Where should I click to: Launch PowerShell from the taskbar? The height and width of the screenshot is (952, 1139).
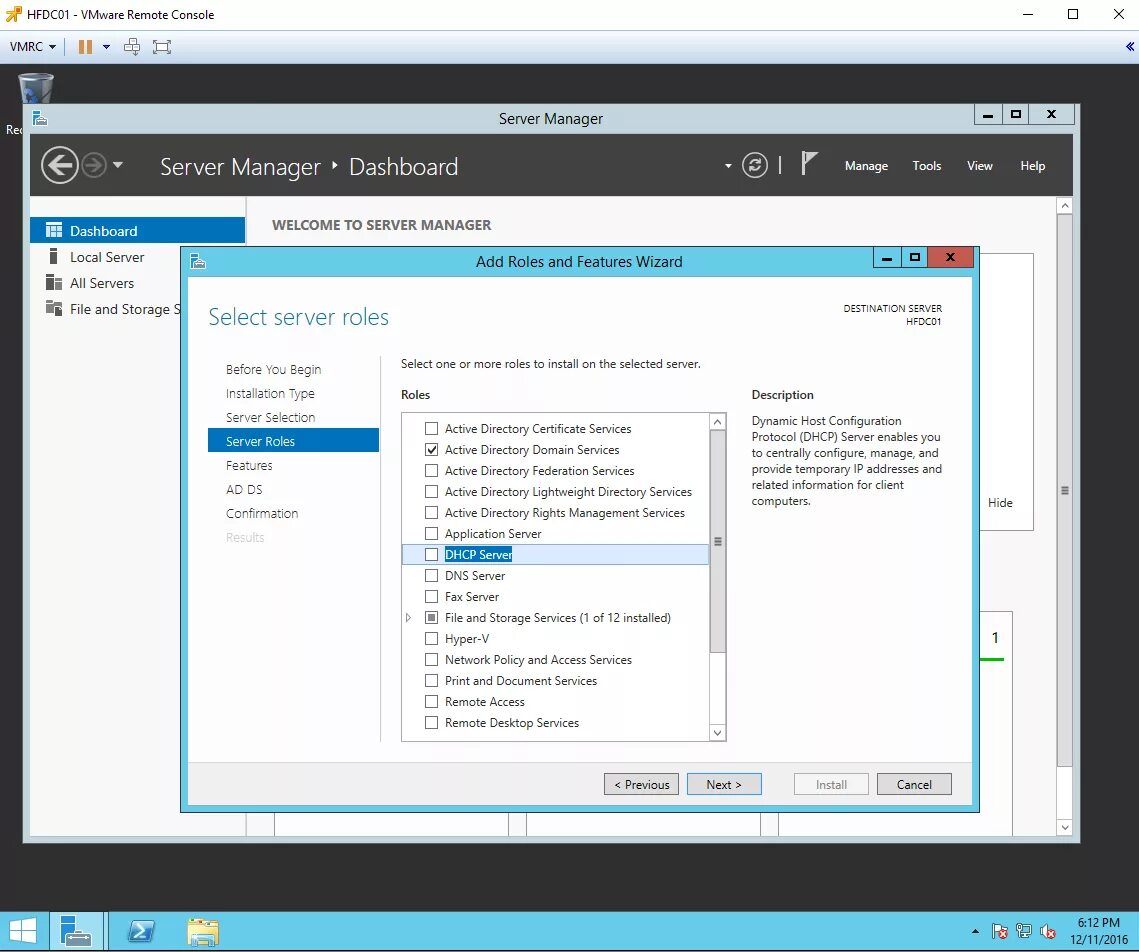coord(141,932)
